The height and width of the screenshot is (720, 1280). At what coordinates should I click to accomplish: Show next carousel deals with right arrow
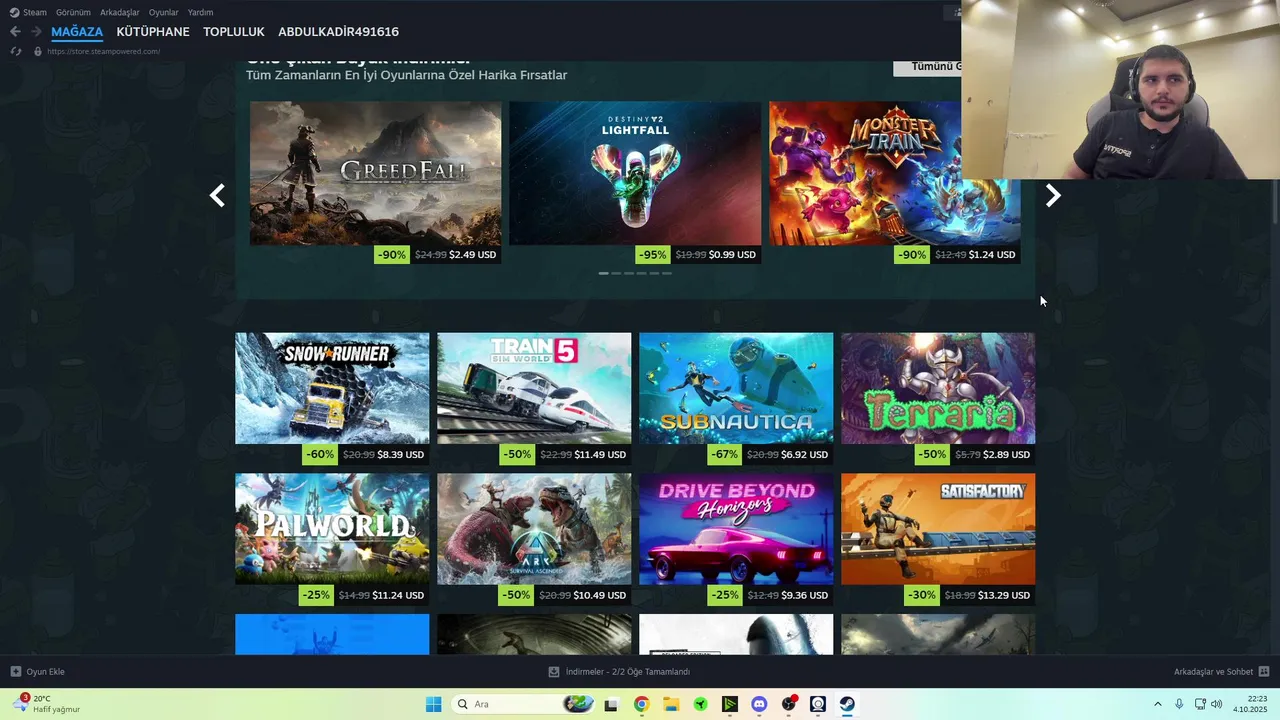coord(1053,196)
